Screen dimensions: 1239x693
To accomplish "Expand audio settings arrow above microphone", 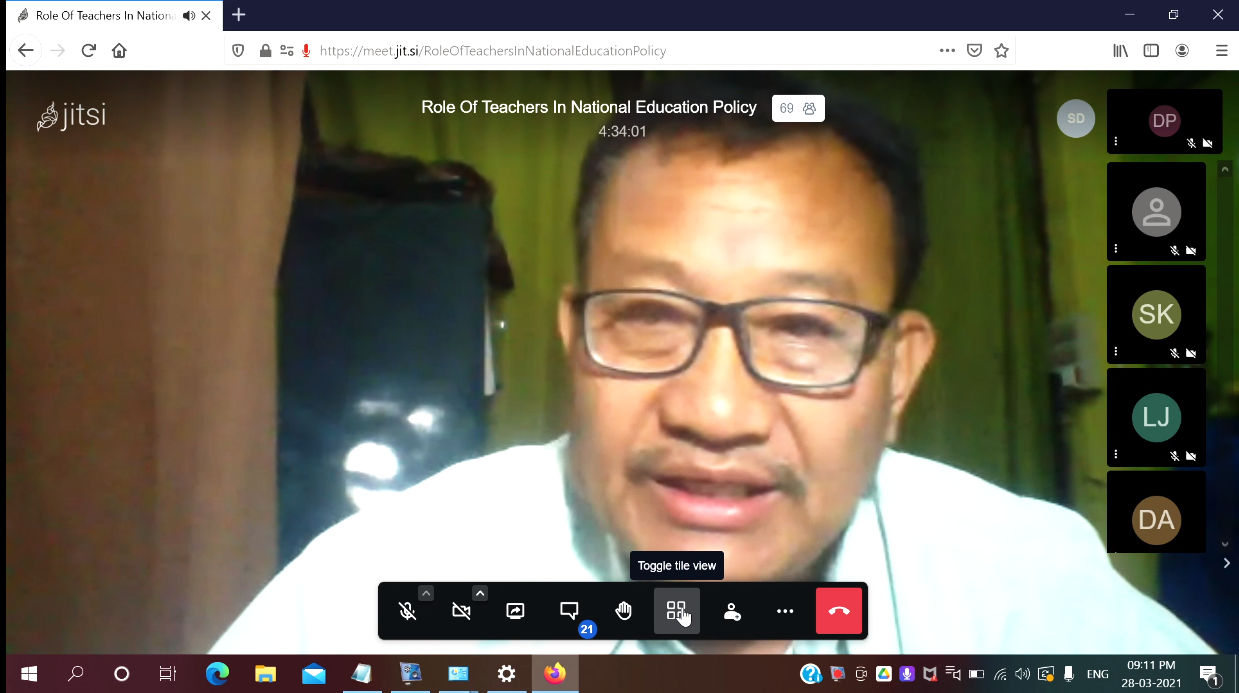I will pos(426,593).
